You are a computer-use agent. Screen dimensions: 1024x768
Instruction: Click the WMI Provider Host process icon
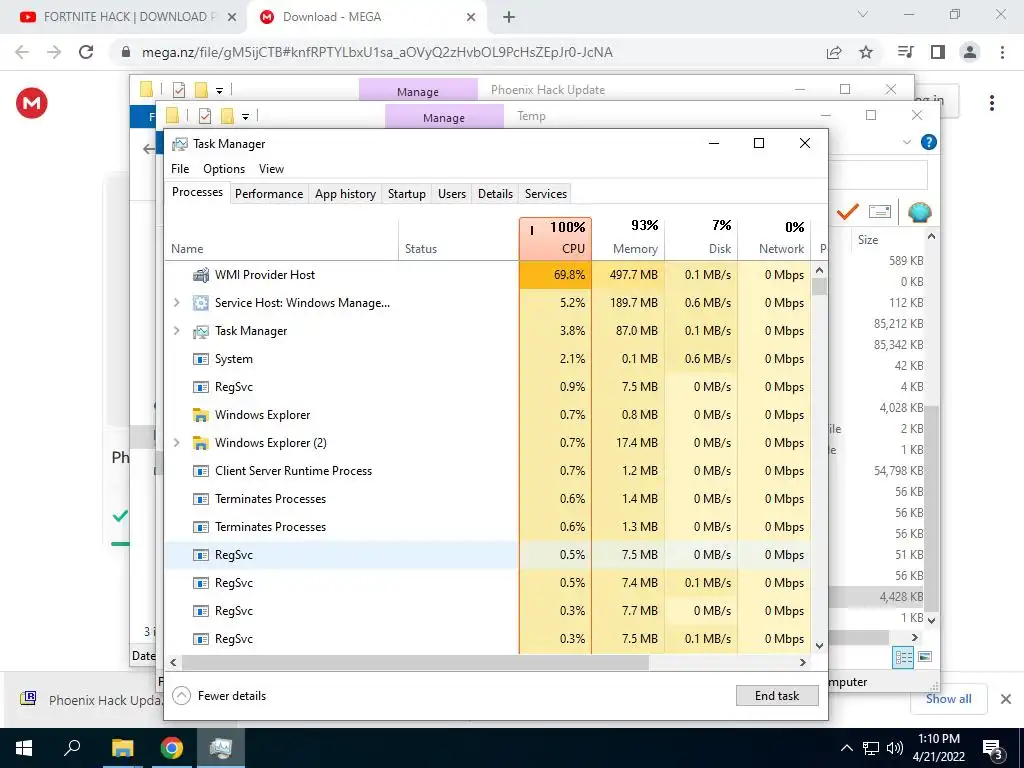tap(200, 275)
